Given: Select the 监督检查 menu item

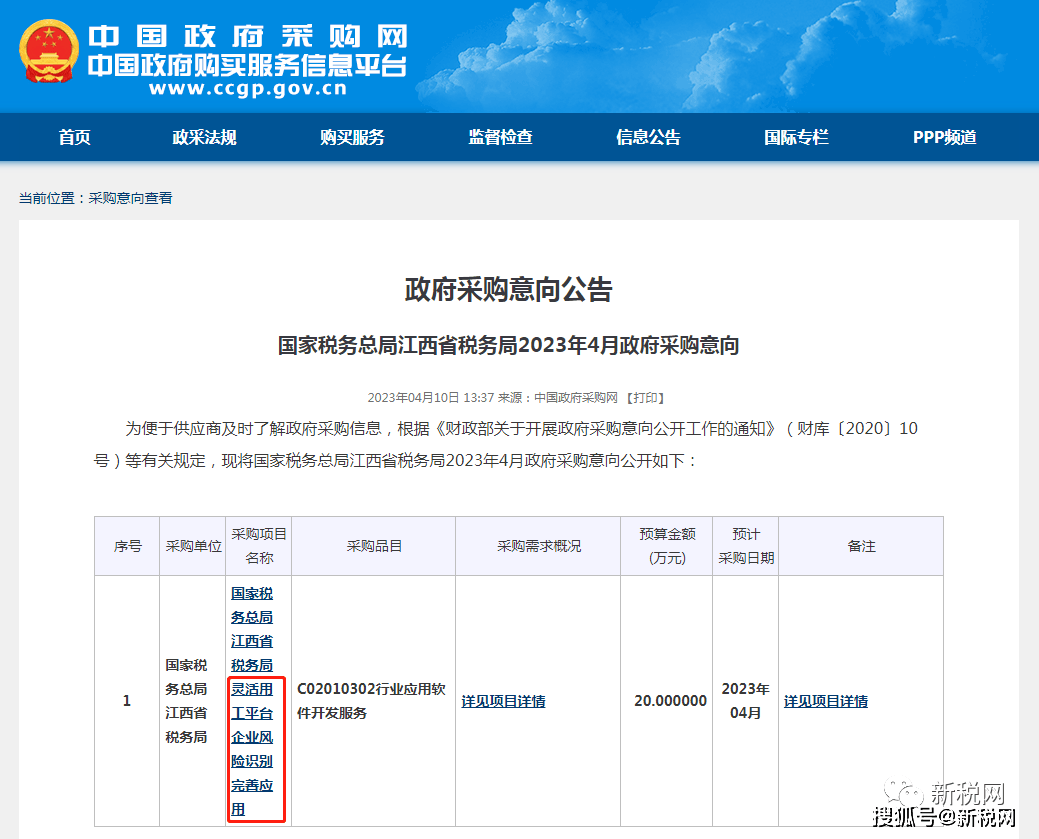Looking at the screenshot, I should coord(500,137).
